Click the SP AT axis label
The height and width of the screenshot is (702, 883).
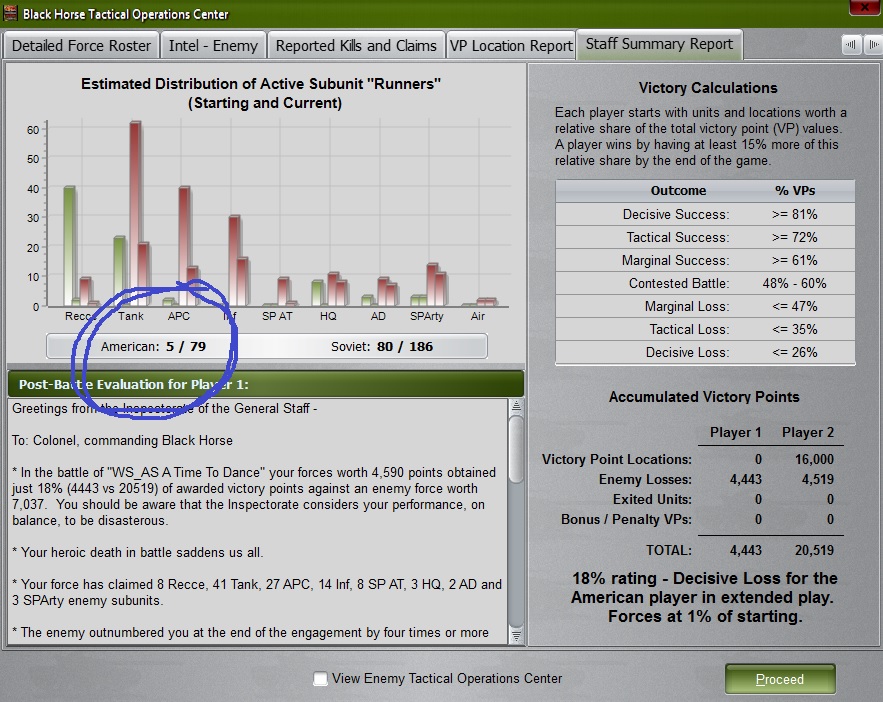(277, 316)
